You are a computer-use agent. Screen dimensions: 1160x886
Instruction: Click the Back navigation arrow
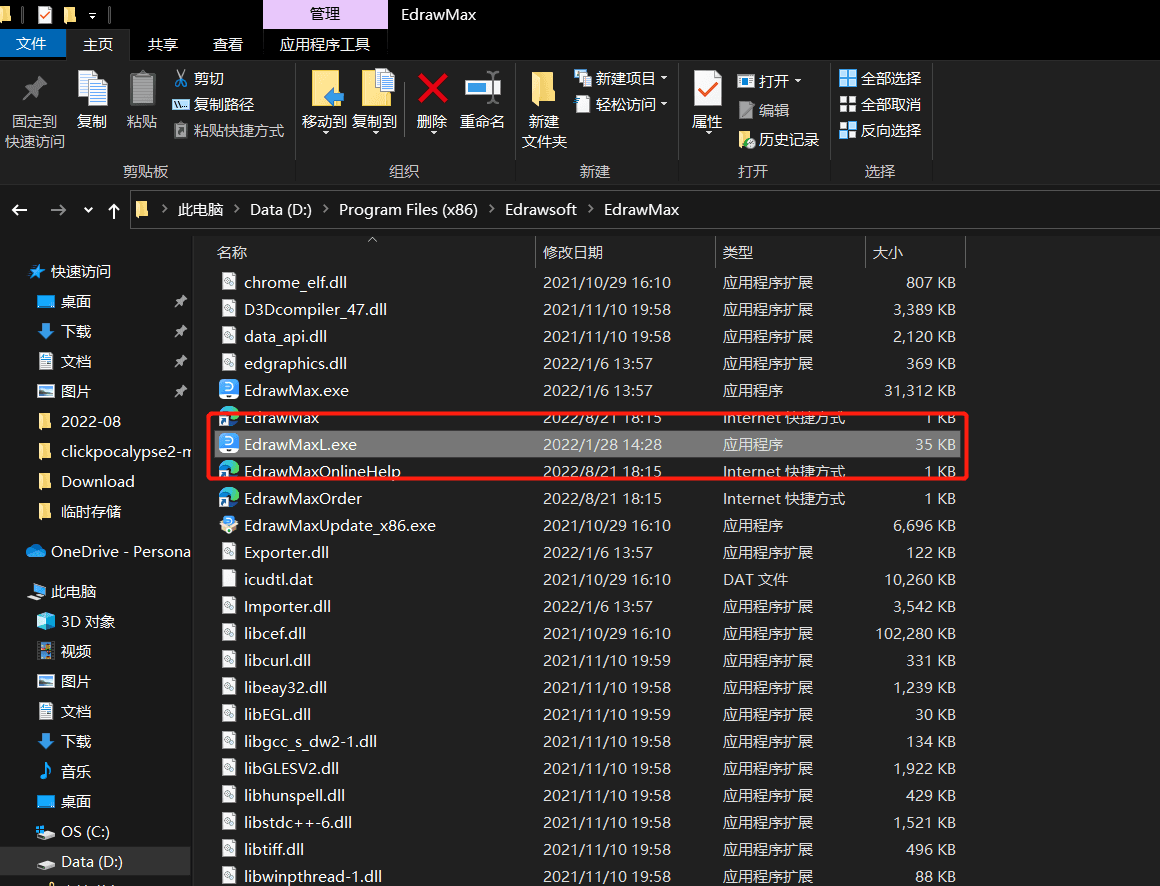pyautogui.click(x=20, y=210)
